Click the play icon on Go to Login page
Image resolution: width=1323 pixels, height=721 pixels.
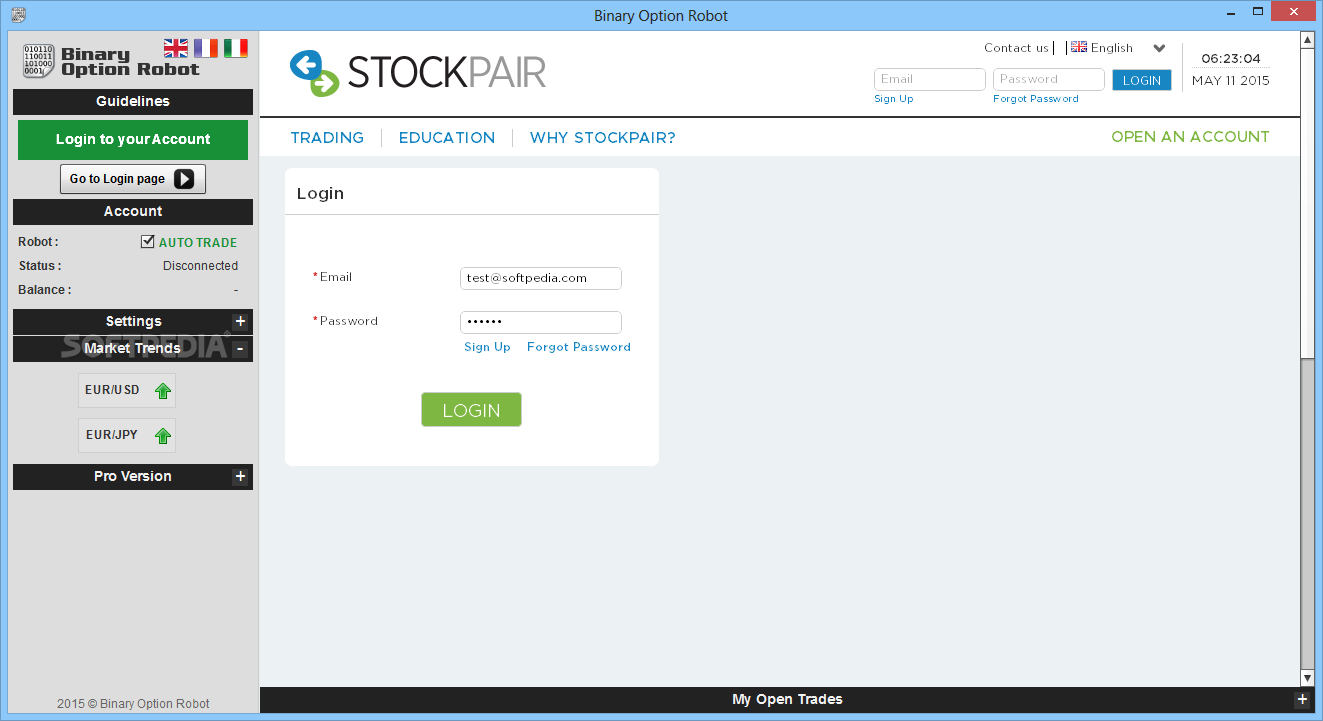coord(184,179)
